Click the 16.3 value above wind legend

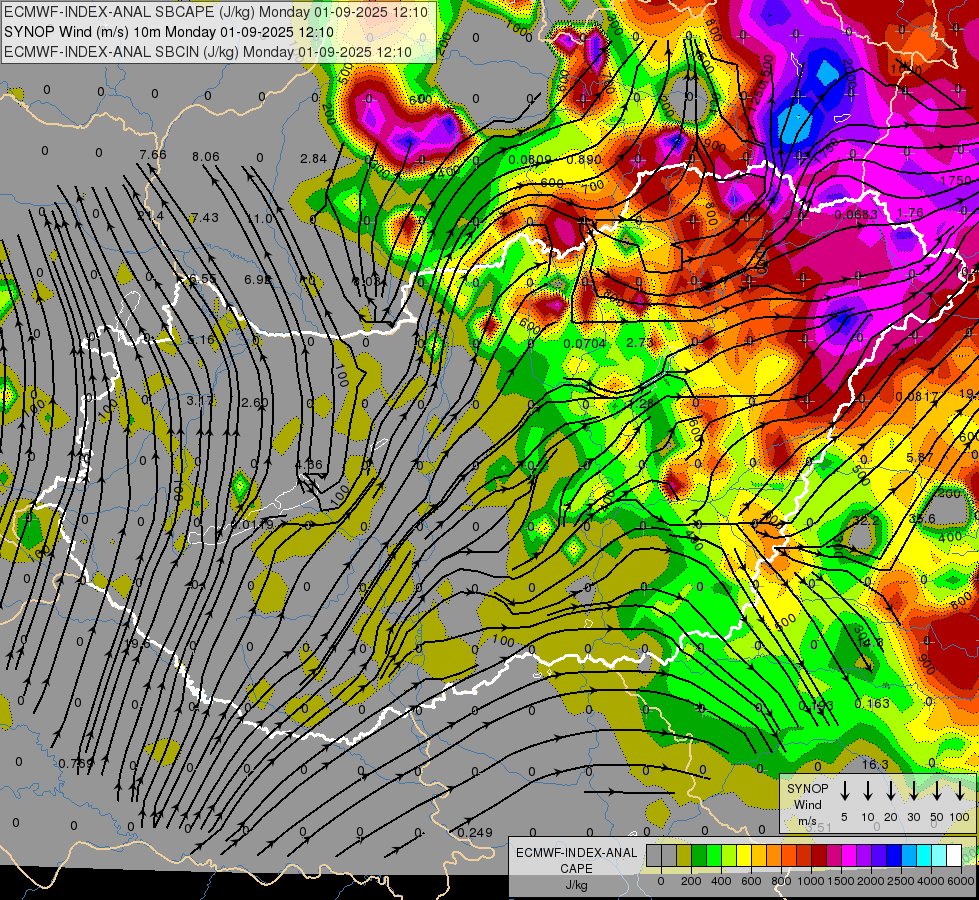(875, 764)
